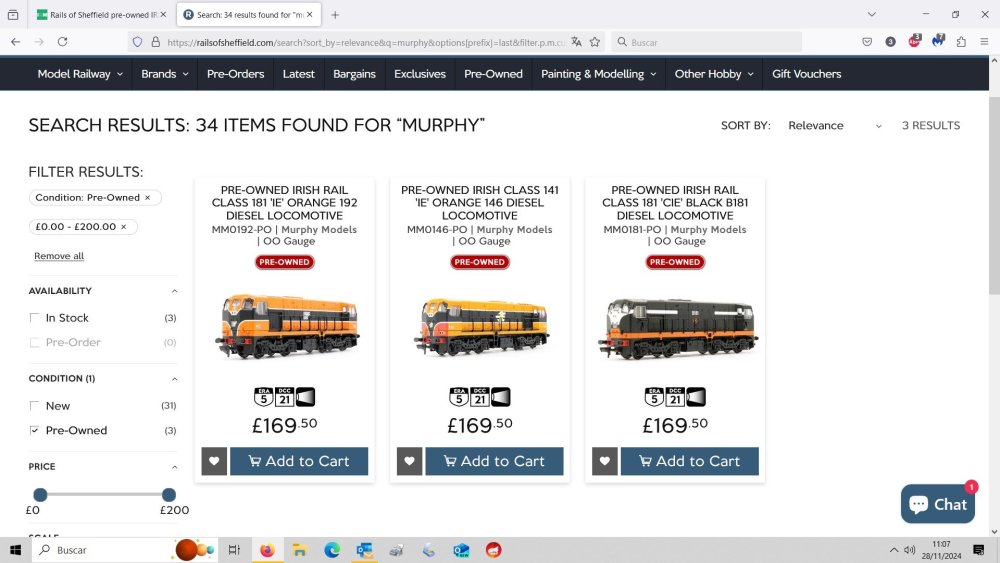The width and height of the screenshot is (1000, 563).
Task: Click the £200 maximum price slider handle
Action: click(x=168, y=495)
